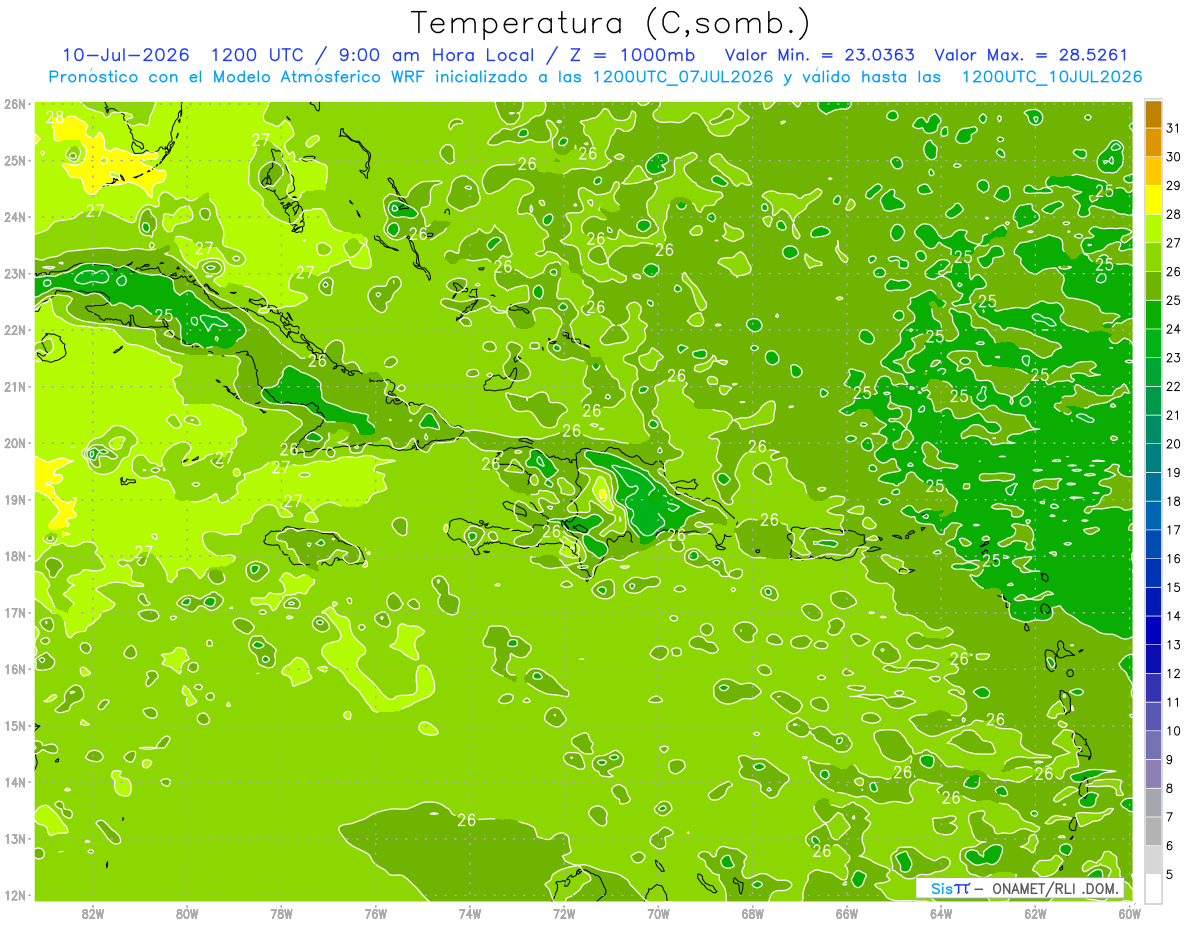Image resolution: width=1200 pixels, height=927 pixels.
Task: Click the blue swatch between 14 and 15
Action: 1153,601
